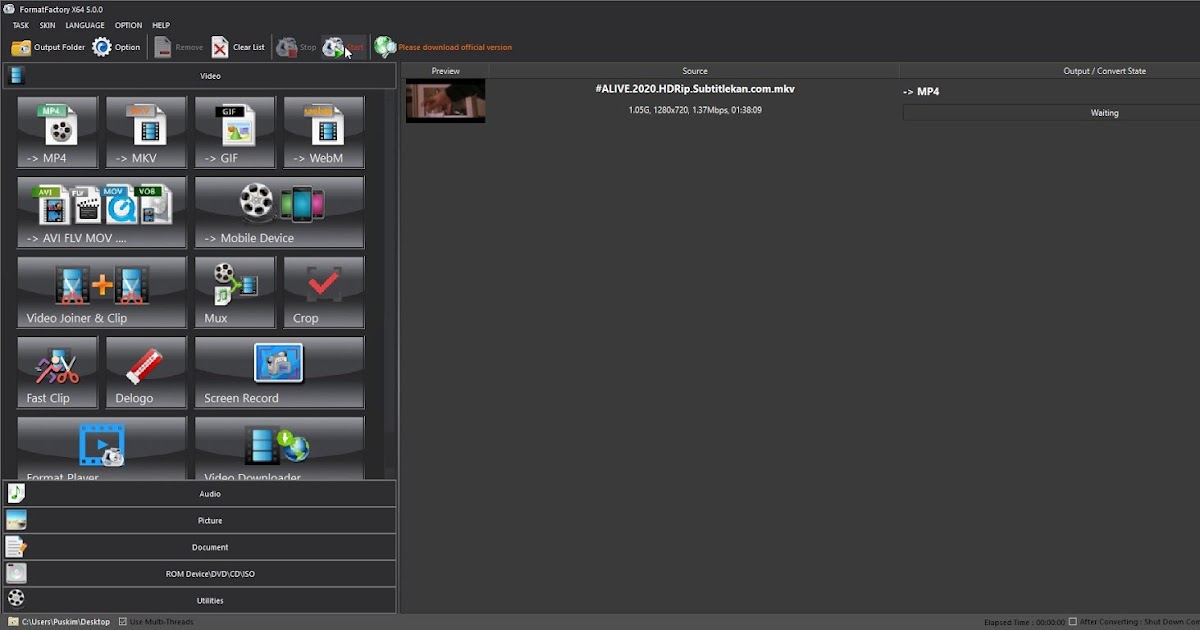Open the Video Joiner & Clip tool
Image resolution: width=1200 pixels, height=630 pixels.
click(102, 292)
